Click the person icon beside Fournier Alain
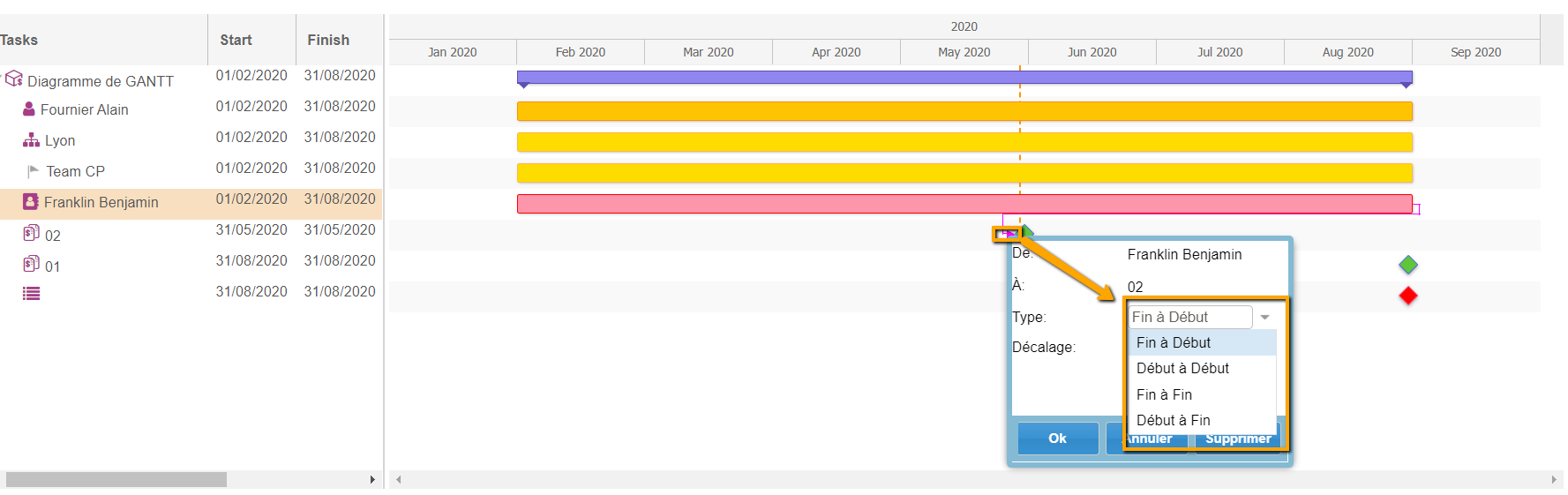This screenshot has width=1568, height=495. click(x=29, y=109)
